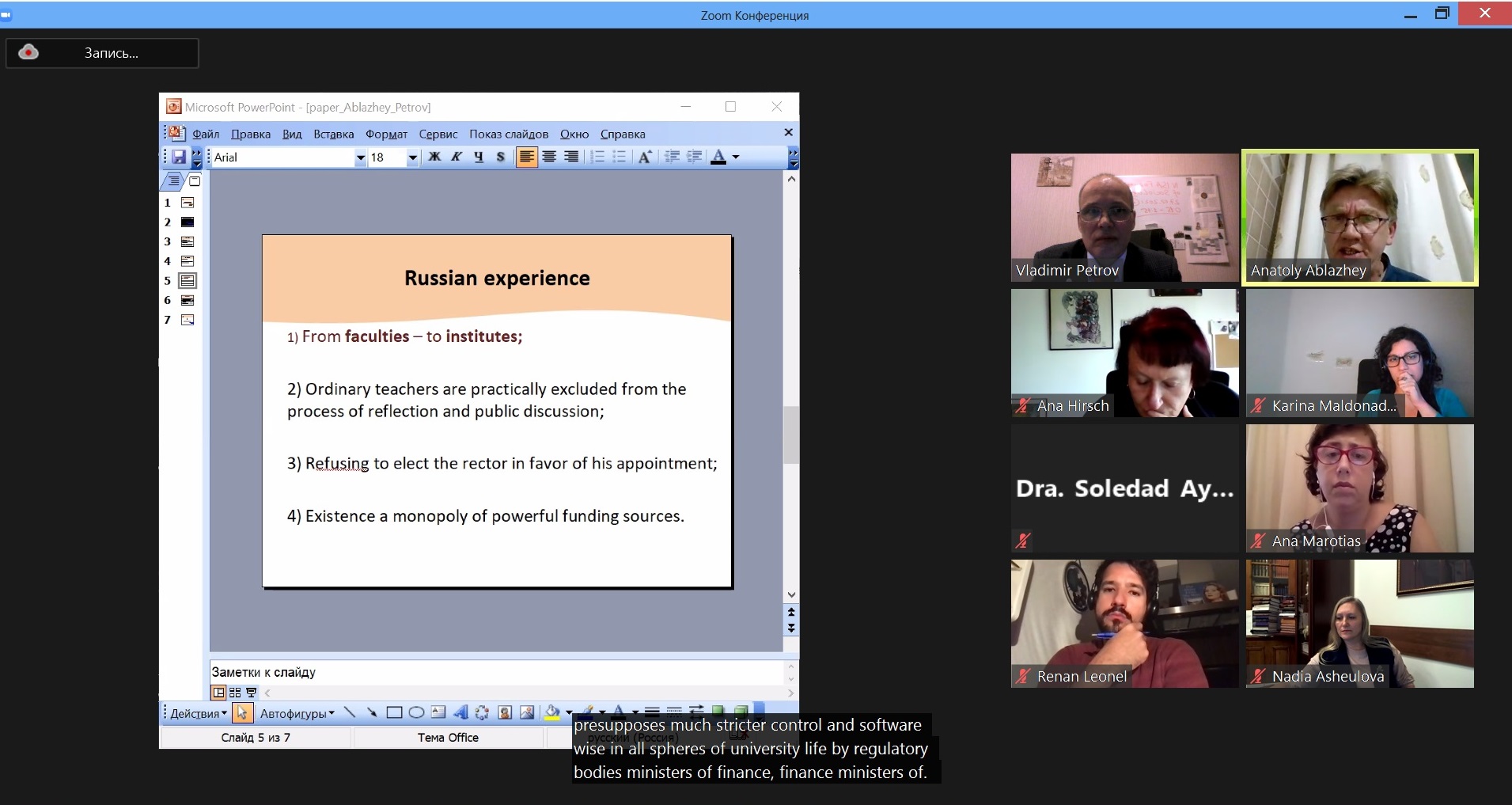
Task: Toggle italic (К) formatting
Action: point(457,158)
